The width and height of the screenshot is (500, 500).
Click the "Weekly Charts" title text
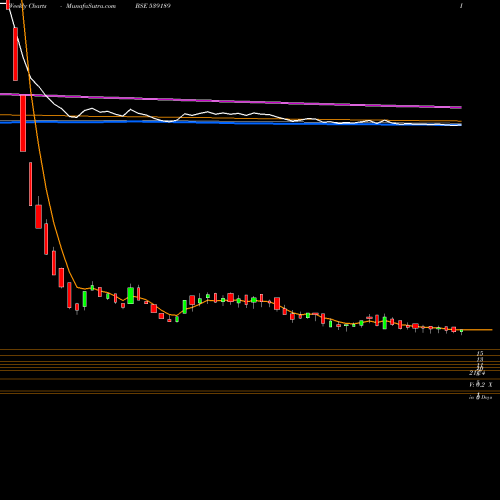click(x=28, y=6)
